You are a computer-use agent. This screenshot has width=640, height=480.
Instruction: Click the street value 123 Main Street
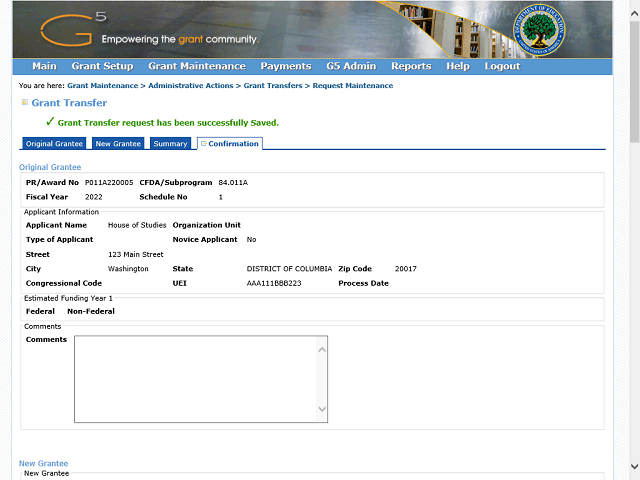[x=136, y=255]
